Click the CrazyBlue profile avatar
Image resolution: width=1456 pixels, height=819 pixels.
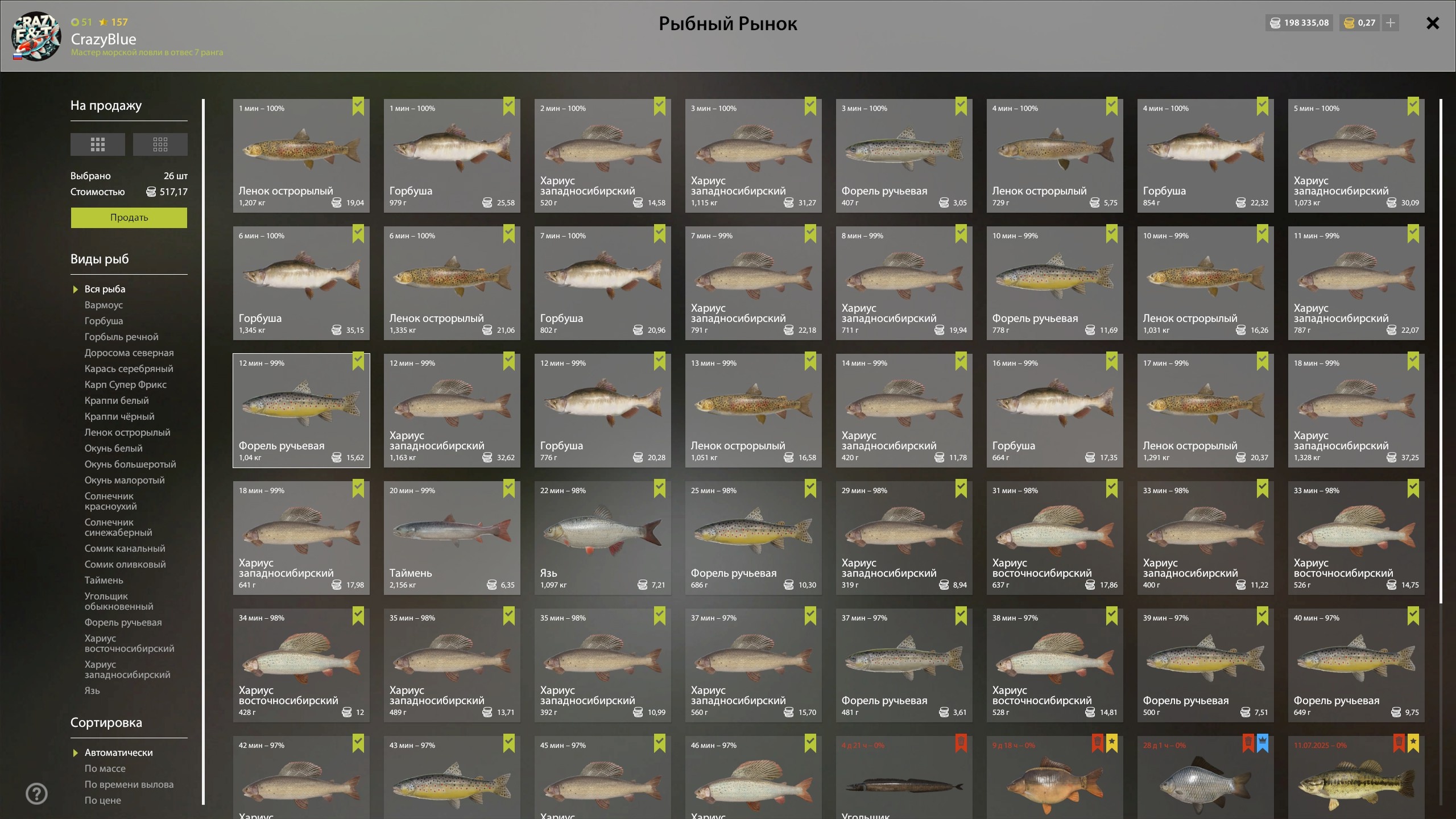(x=36, y=36)
